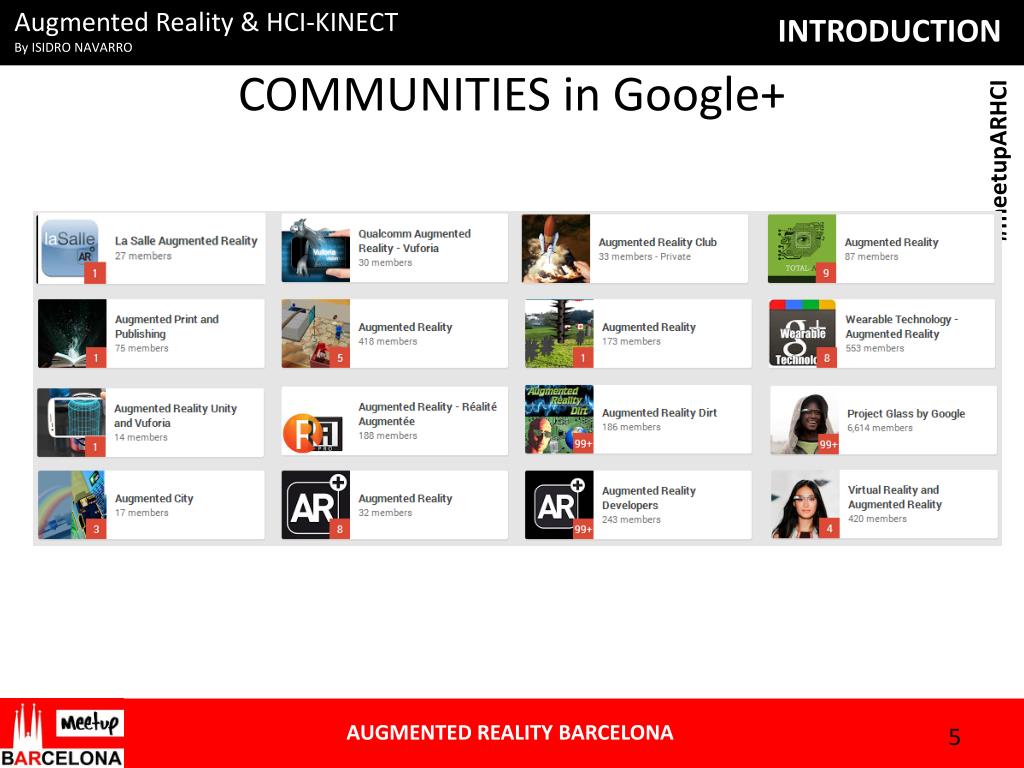1024x768 pixels.
Task: Click AR+ icon of Augmented Reality Developers
Action: click(559, 505)
